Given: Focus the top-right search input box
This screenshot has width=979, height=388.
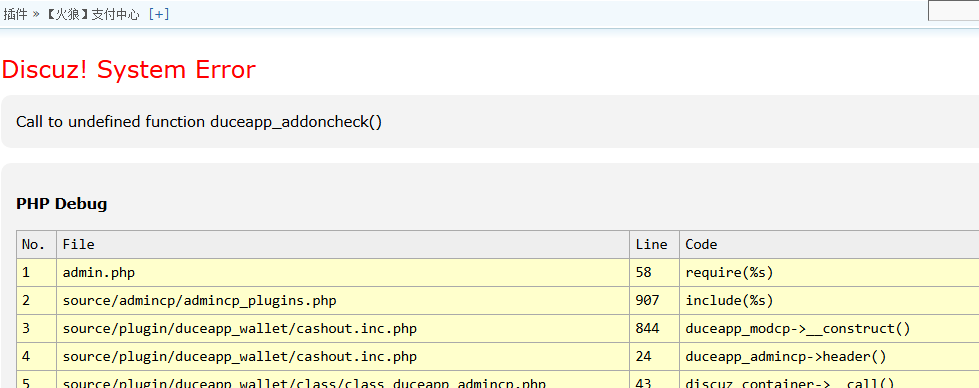Looking at the screenshot, I should click(x=953, y=11).
